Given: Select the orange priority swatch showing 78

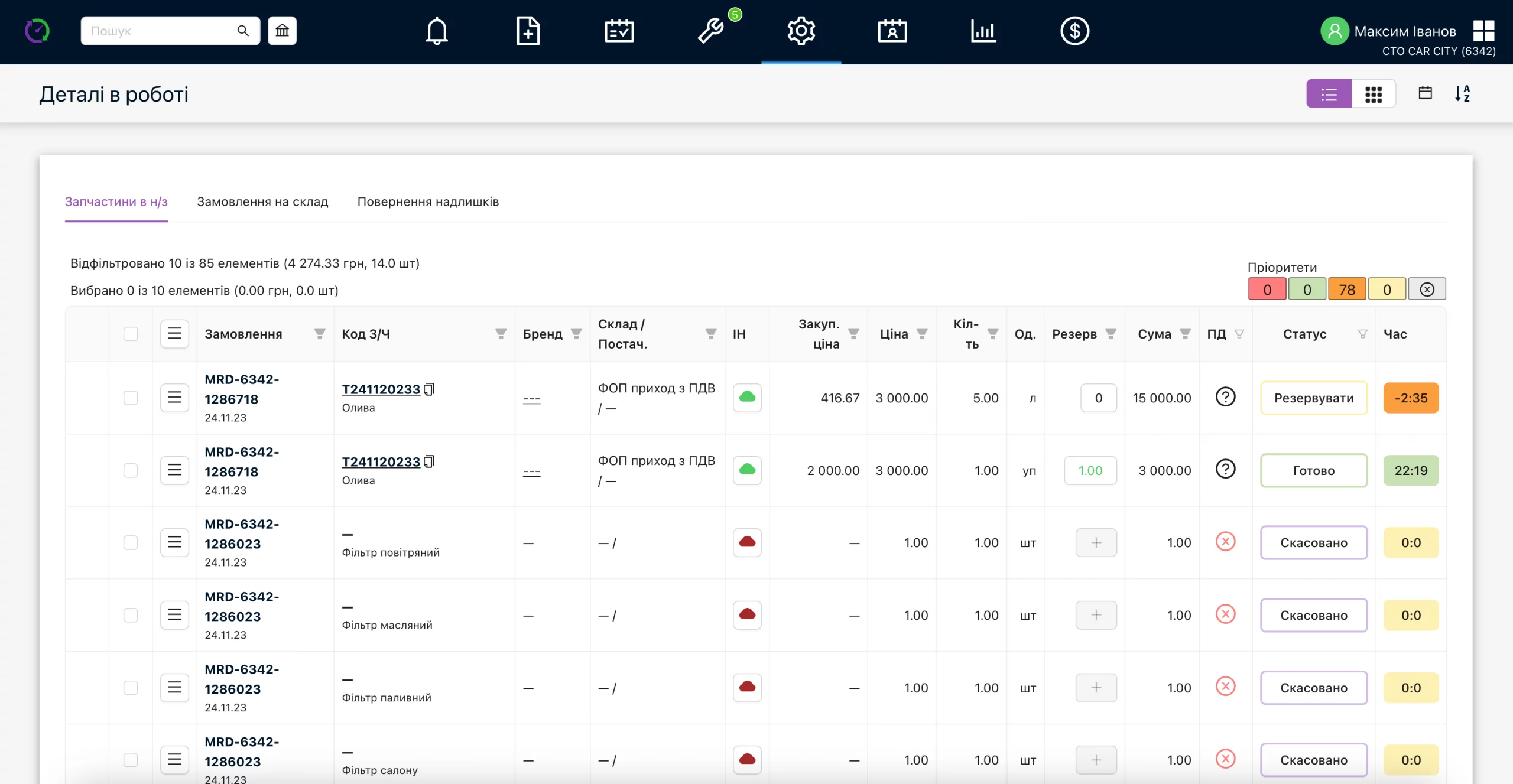Looking at the screenshot, I should [x=1347, y=289].
